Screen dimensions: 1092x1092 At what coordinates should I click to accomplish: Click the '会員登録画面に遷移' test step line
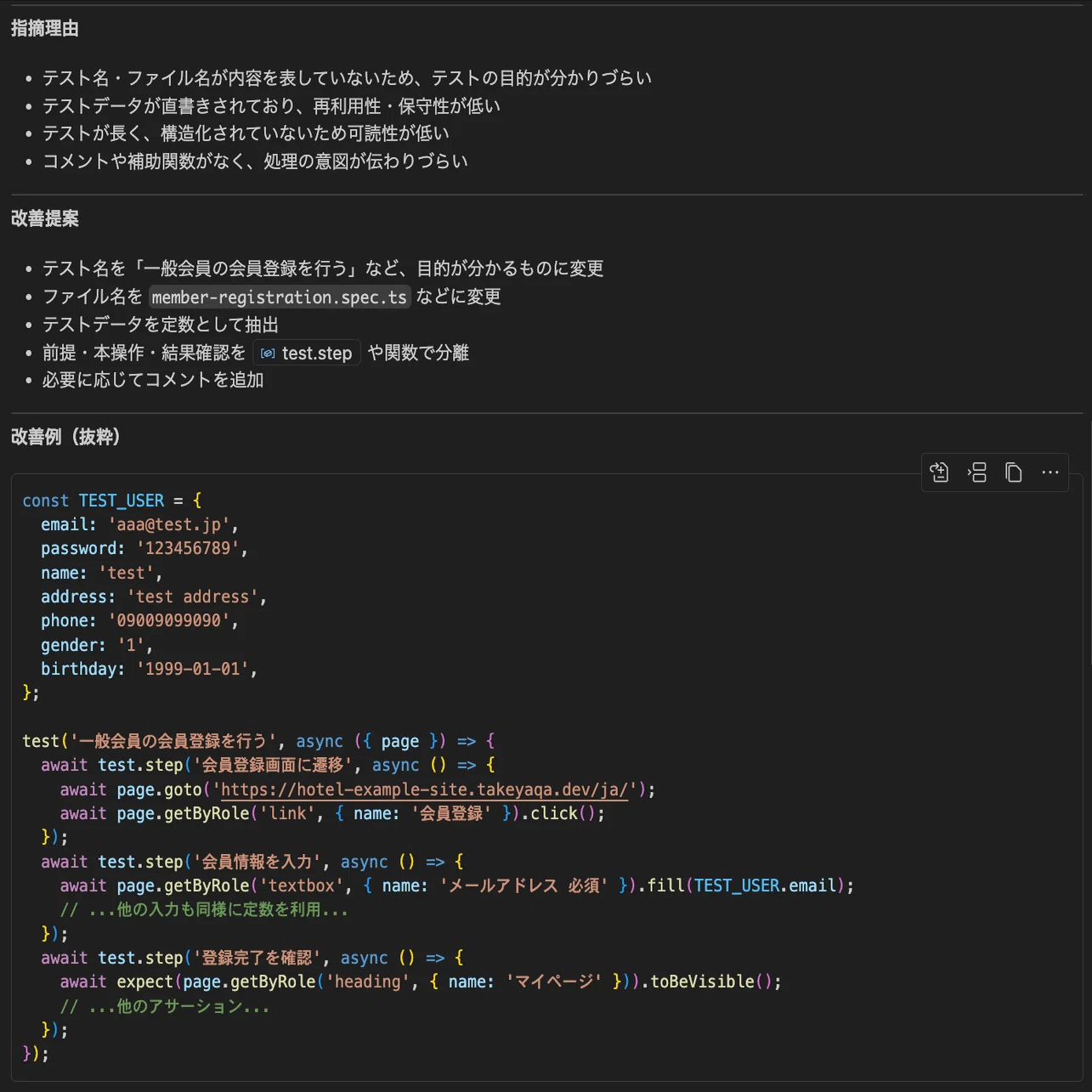268,765
